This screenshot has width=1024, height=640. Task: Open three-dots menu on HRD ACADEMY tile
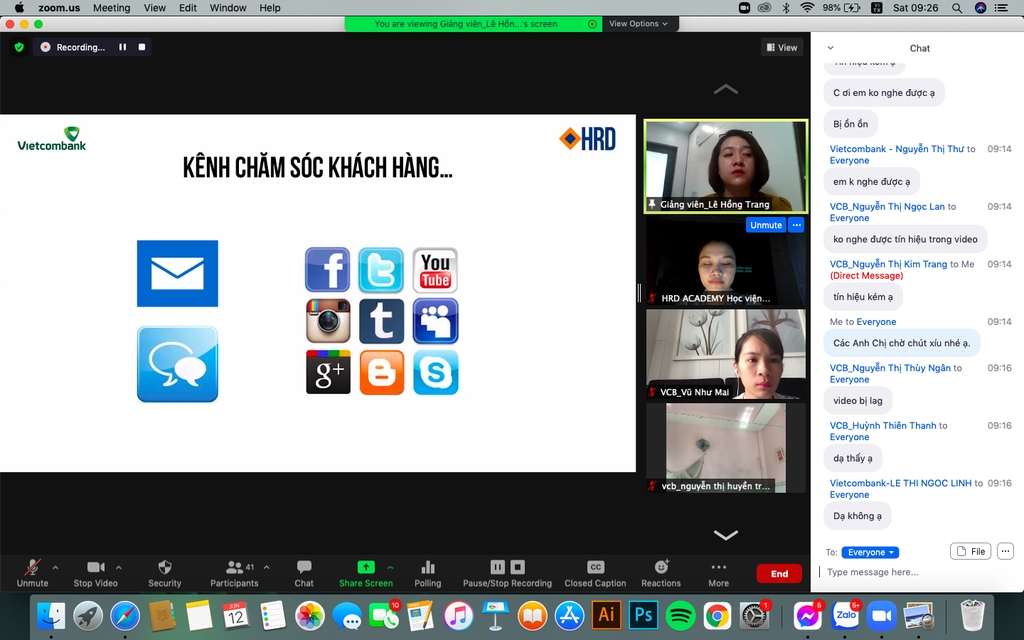click(796, 225)
